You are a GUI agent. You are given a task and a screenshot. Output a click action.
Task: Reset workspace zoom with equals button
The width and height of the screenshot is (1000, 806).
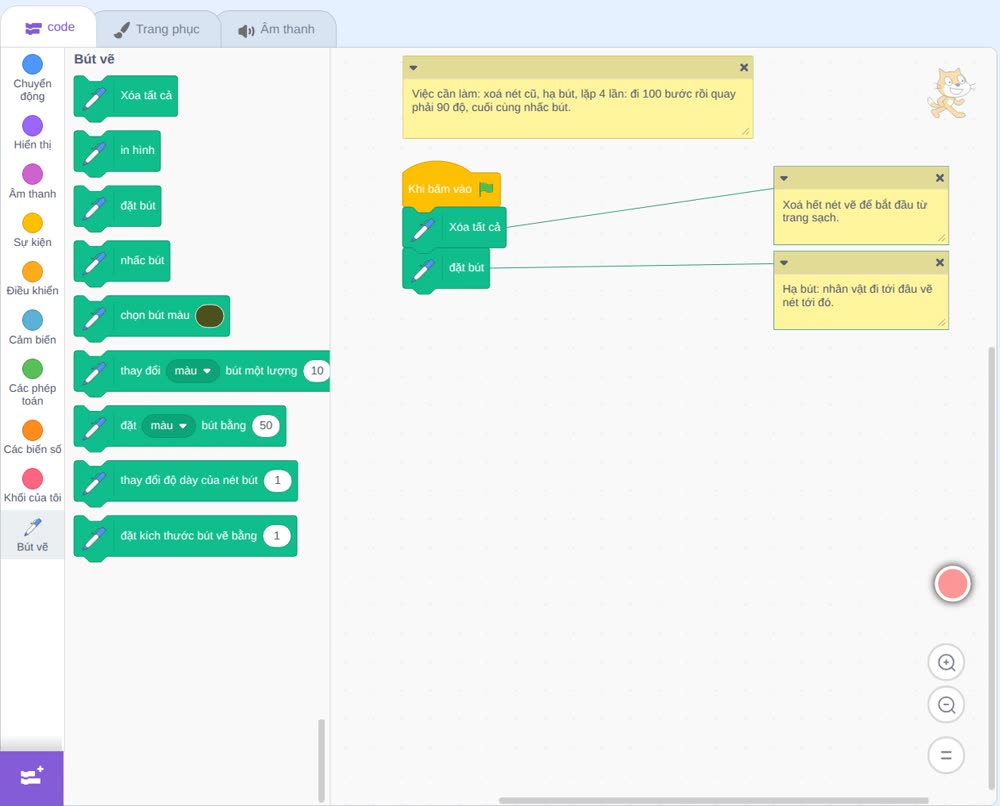pos(946,755)
